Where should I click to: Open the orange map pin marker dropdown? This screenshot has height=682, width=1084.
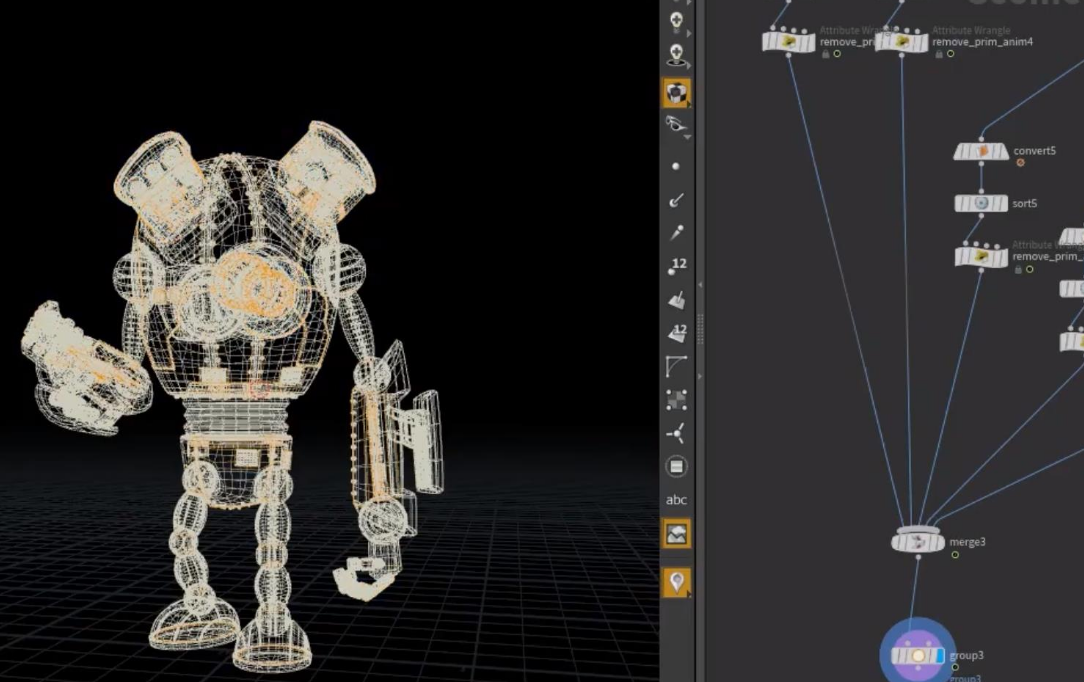677,581
